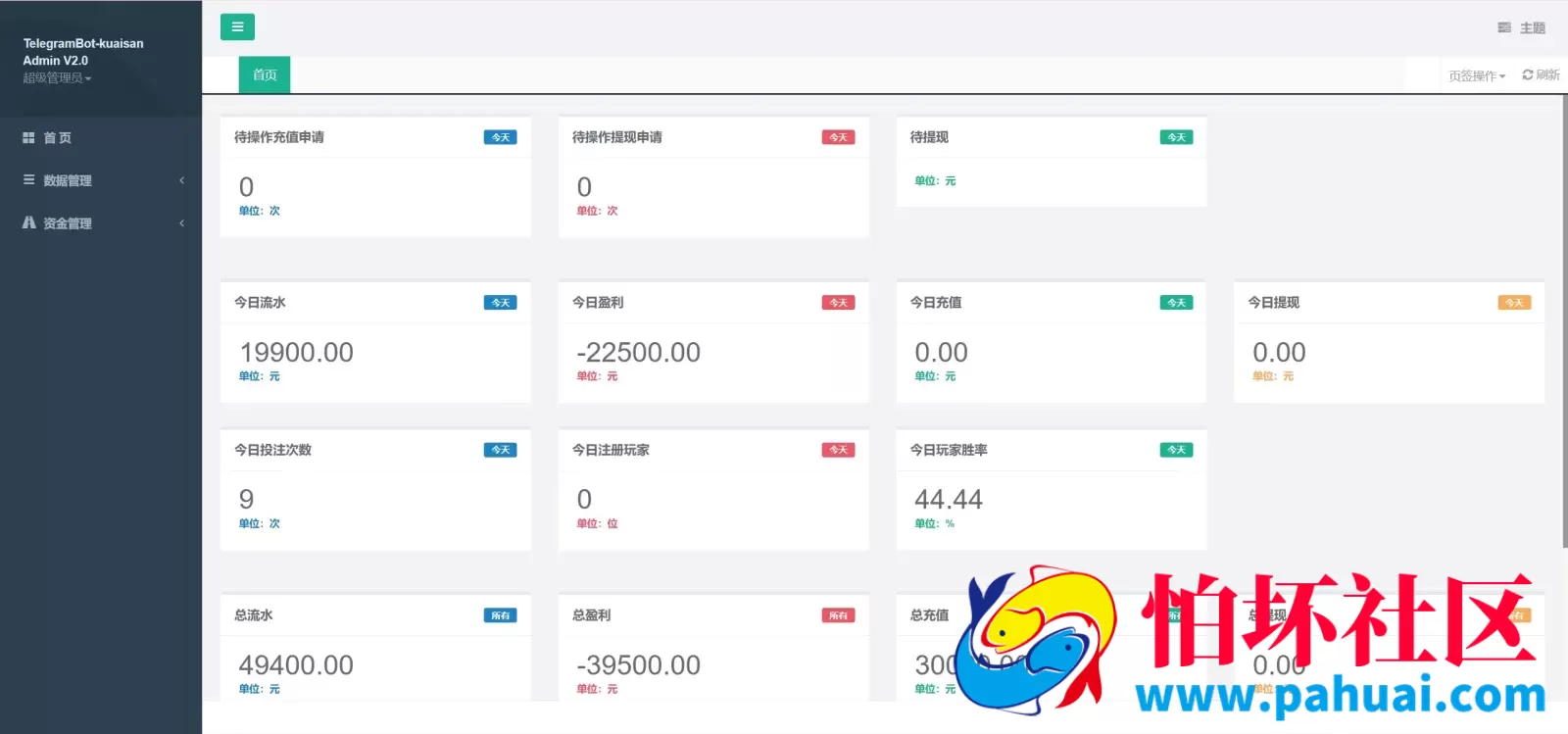Screen dimensions: 1568x734
Task: Open the 超级管理员 user dropdown
Action: (57, 78)
